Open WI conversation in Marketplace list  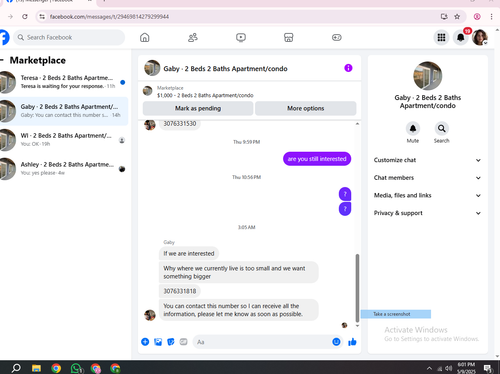click(64, 140)
